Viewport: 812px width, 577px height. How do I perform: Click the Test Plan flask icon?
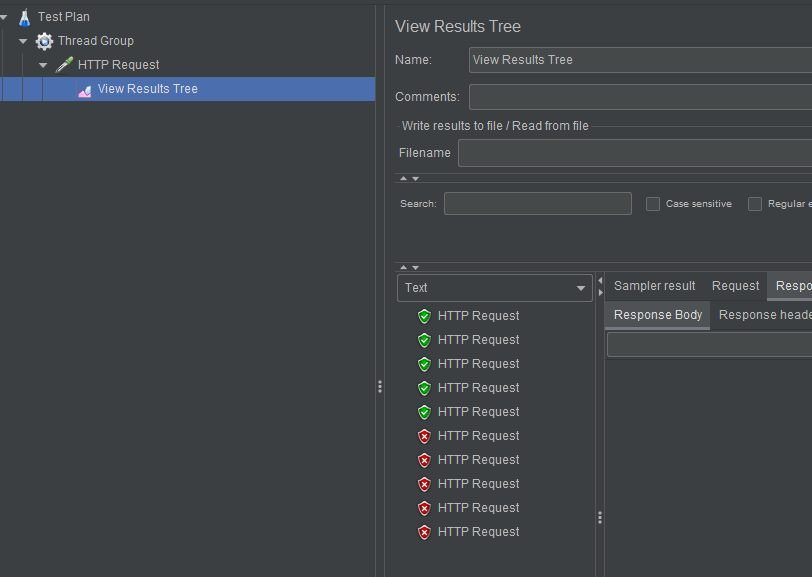(x=24, y=17)
